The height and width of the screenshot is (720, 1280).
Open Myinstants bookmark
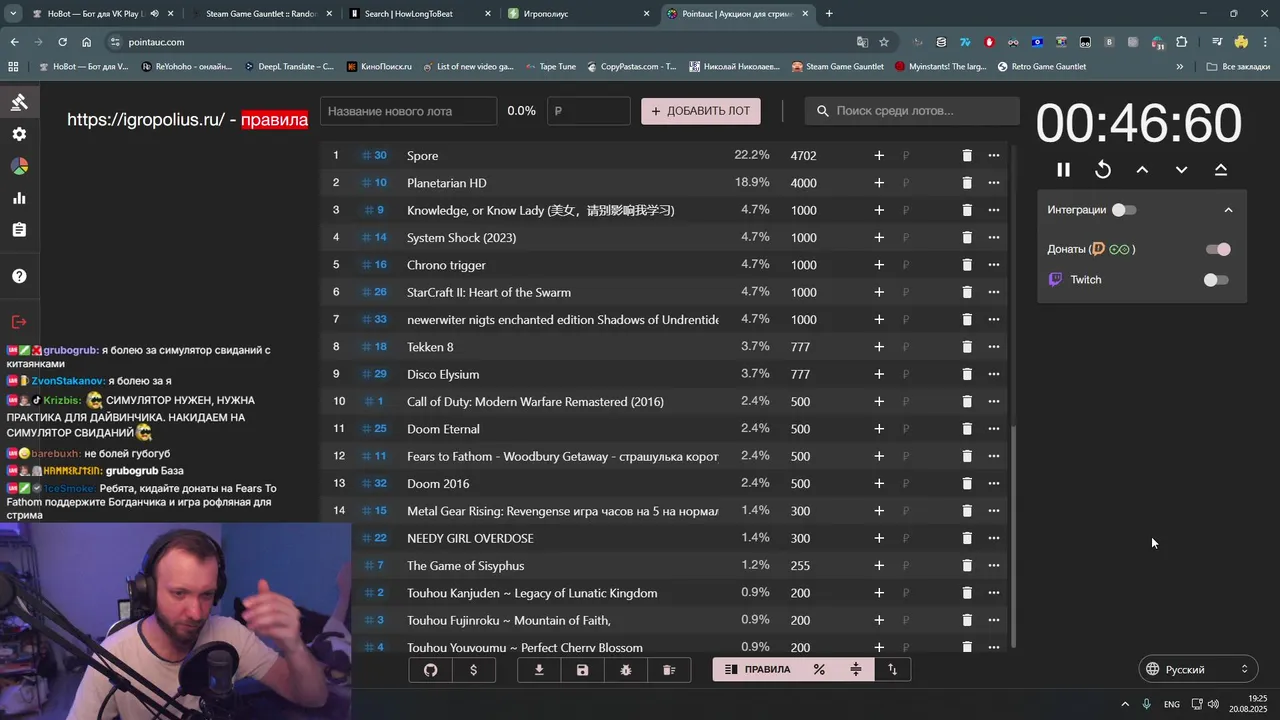(x=940, y=67)
